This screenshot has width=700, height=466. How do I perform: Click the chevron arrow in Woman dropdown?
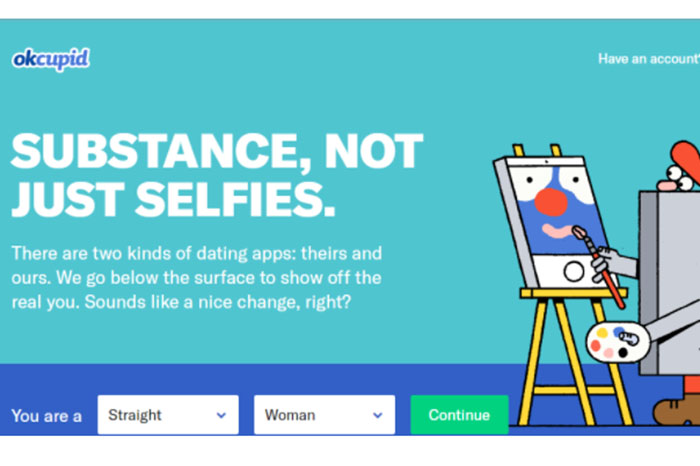tap(377, 415)
